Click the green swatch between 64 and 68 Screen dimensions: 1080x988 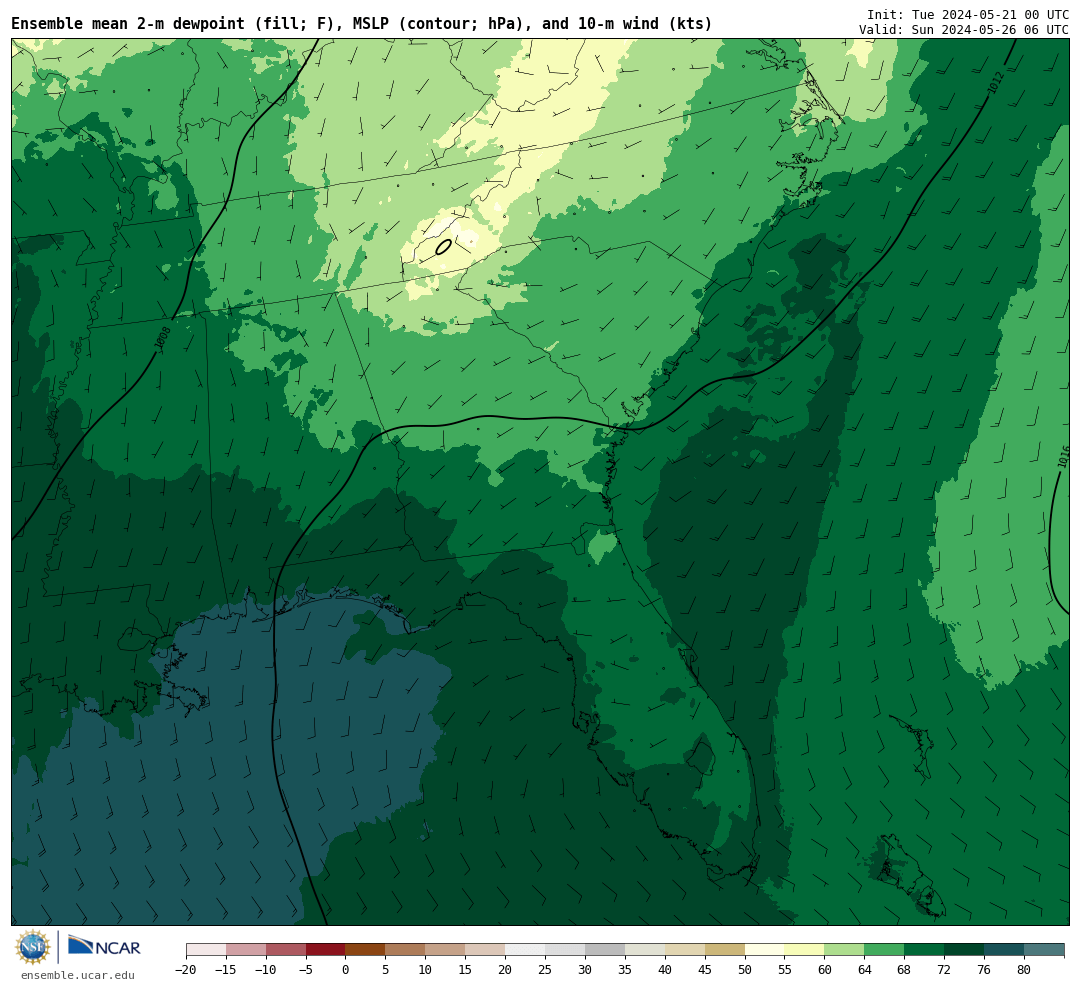coord(884,950)
